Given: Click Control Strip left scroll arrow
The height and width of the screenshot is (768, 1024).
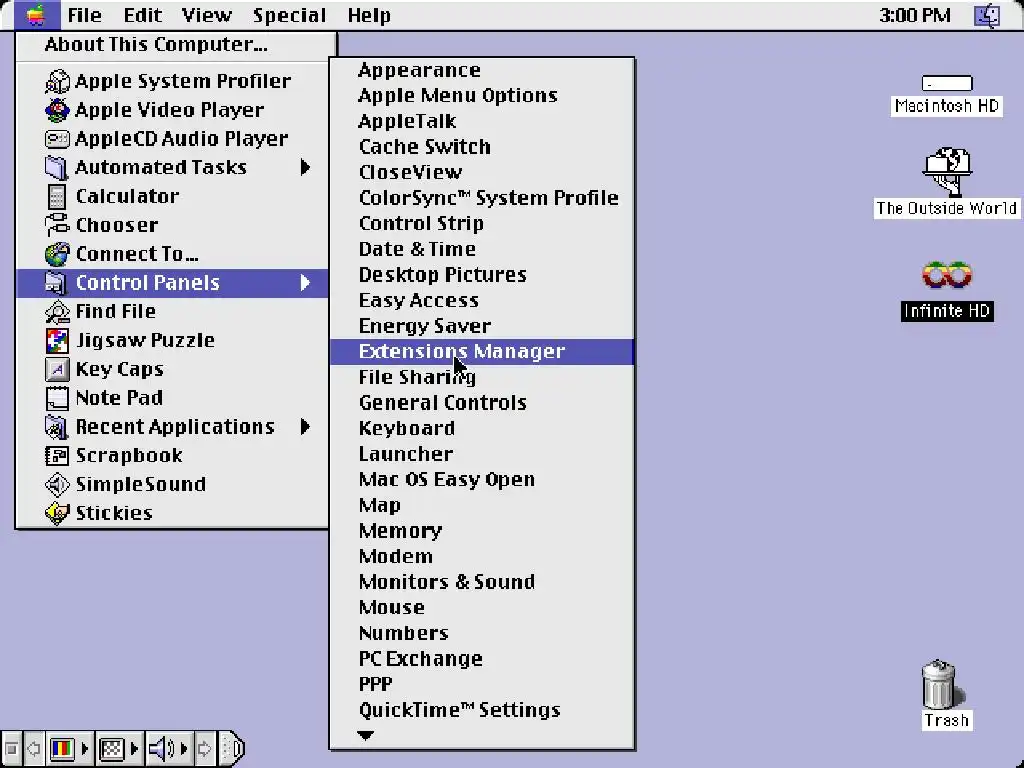Looking at the screenshot, I should pos(34,748).
